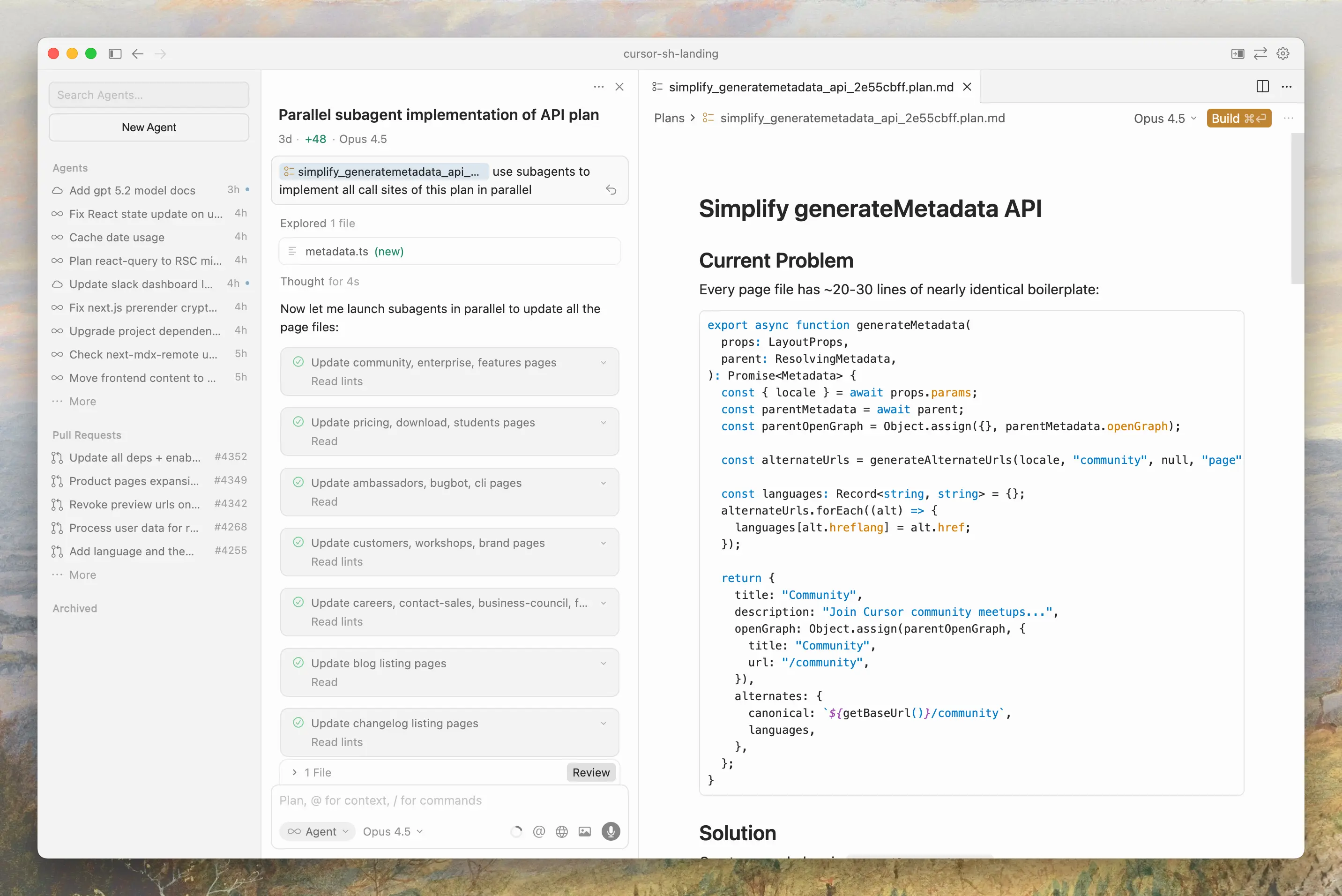This screenshot has width=1342, height=896.
Task: Click the attach image icon
Action: click(x=584, y=831)
